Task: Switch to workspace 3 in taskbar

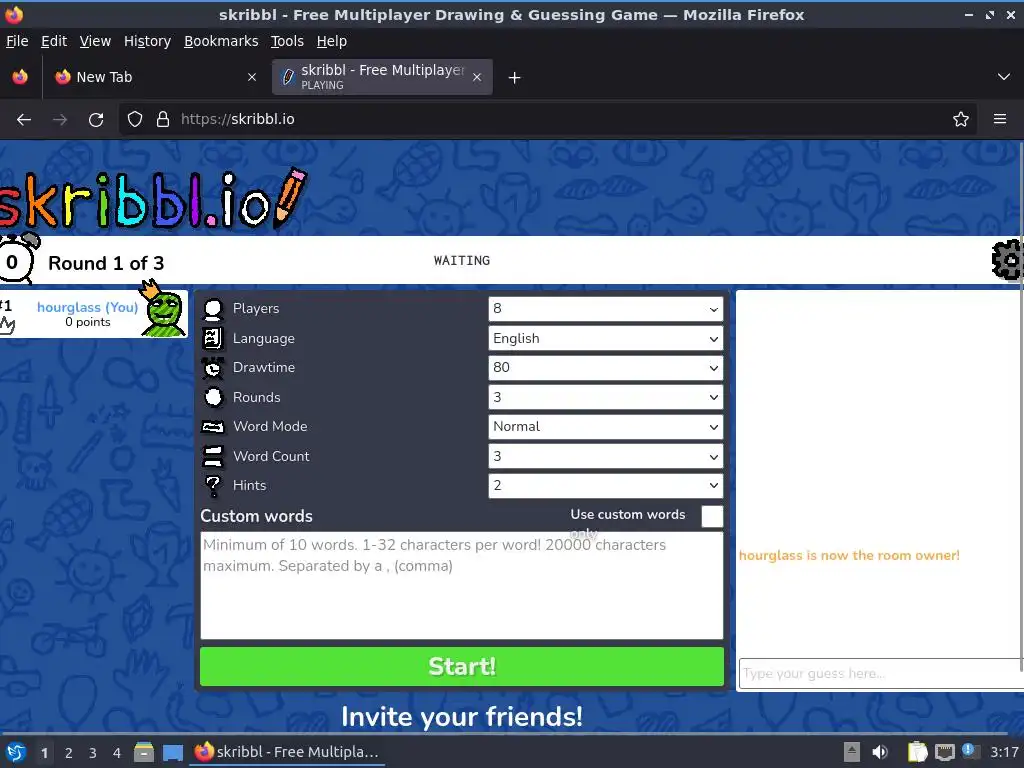Action: pyautogui.click(x=93, y=753)
